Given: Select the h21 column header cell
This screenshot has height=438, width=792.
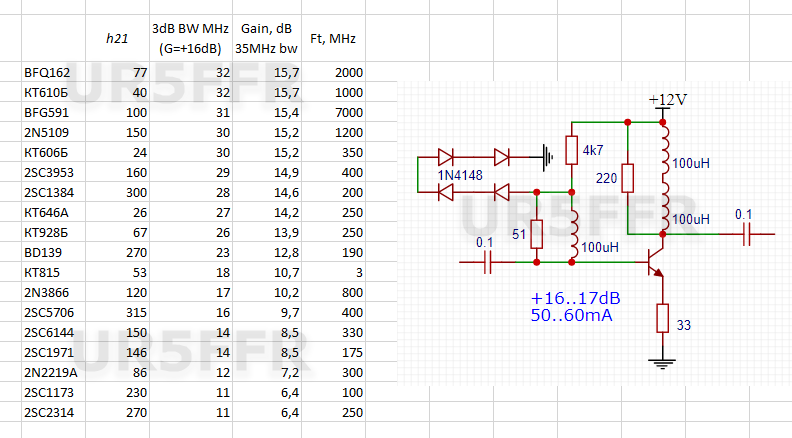Looking at the screenshot, I should (118, 38).
